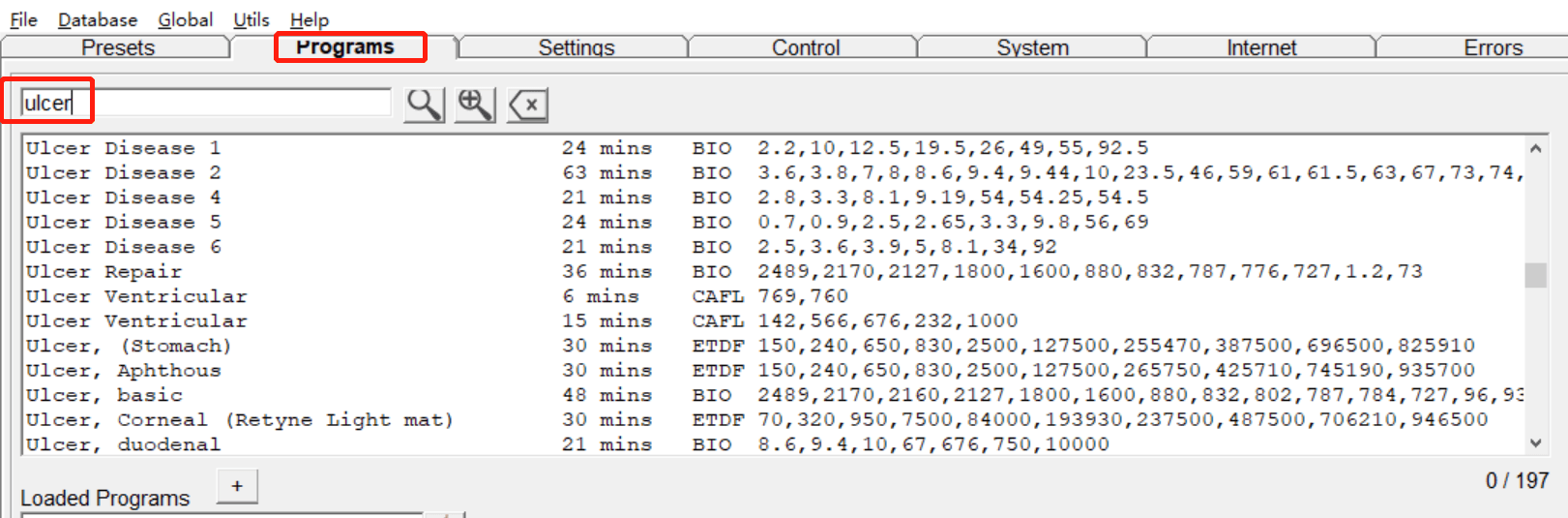Open the Database menu
This screenshot has width=1568, height=518.
98,19
